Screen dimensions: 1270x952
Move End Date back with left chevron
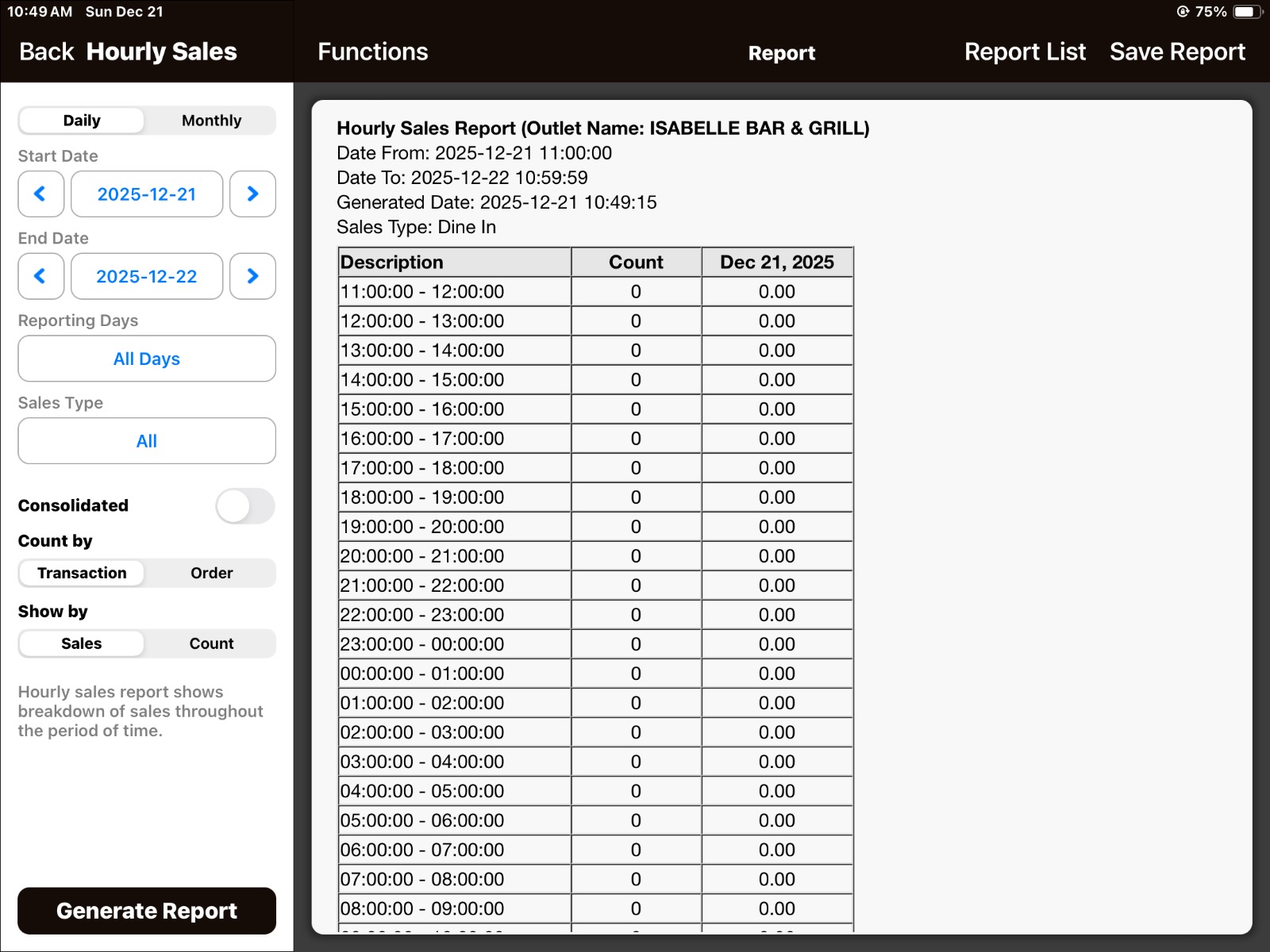[40, 276]
